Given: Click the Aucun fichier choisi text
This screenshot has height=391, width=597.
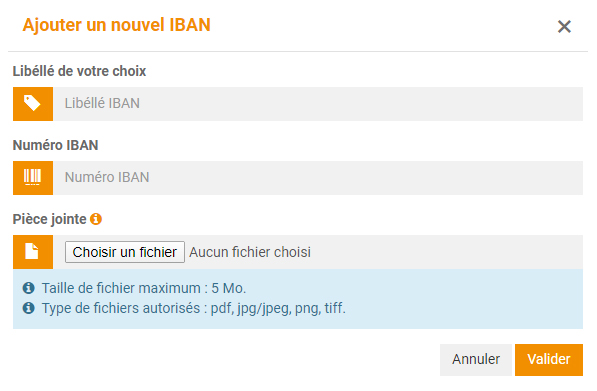Looking at the screenshot, I should pyautogui.click(x=250, y=252).
